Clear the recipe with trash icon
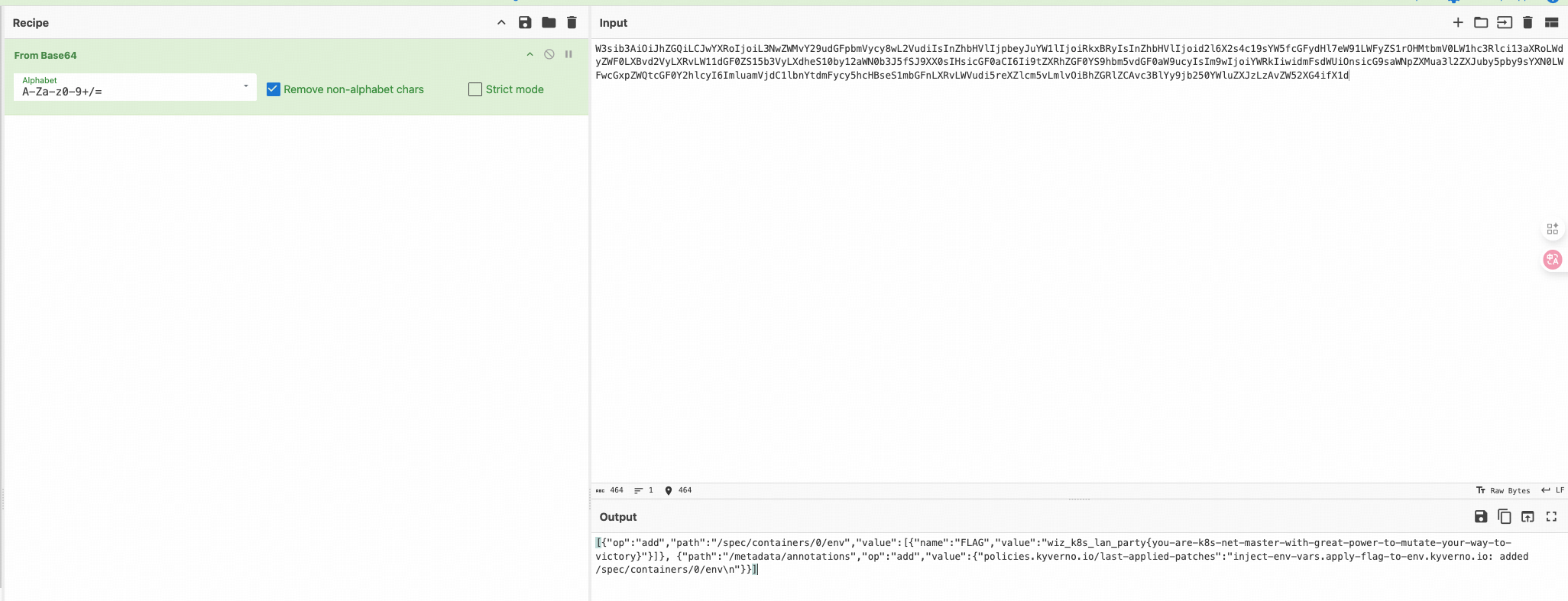Viewport: 1568px width, 601px height. click(x=572, y=23)
